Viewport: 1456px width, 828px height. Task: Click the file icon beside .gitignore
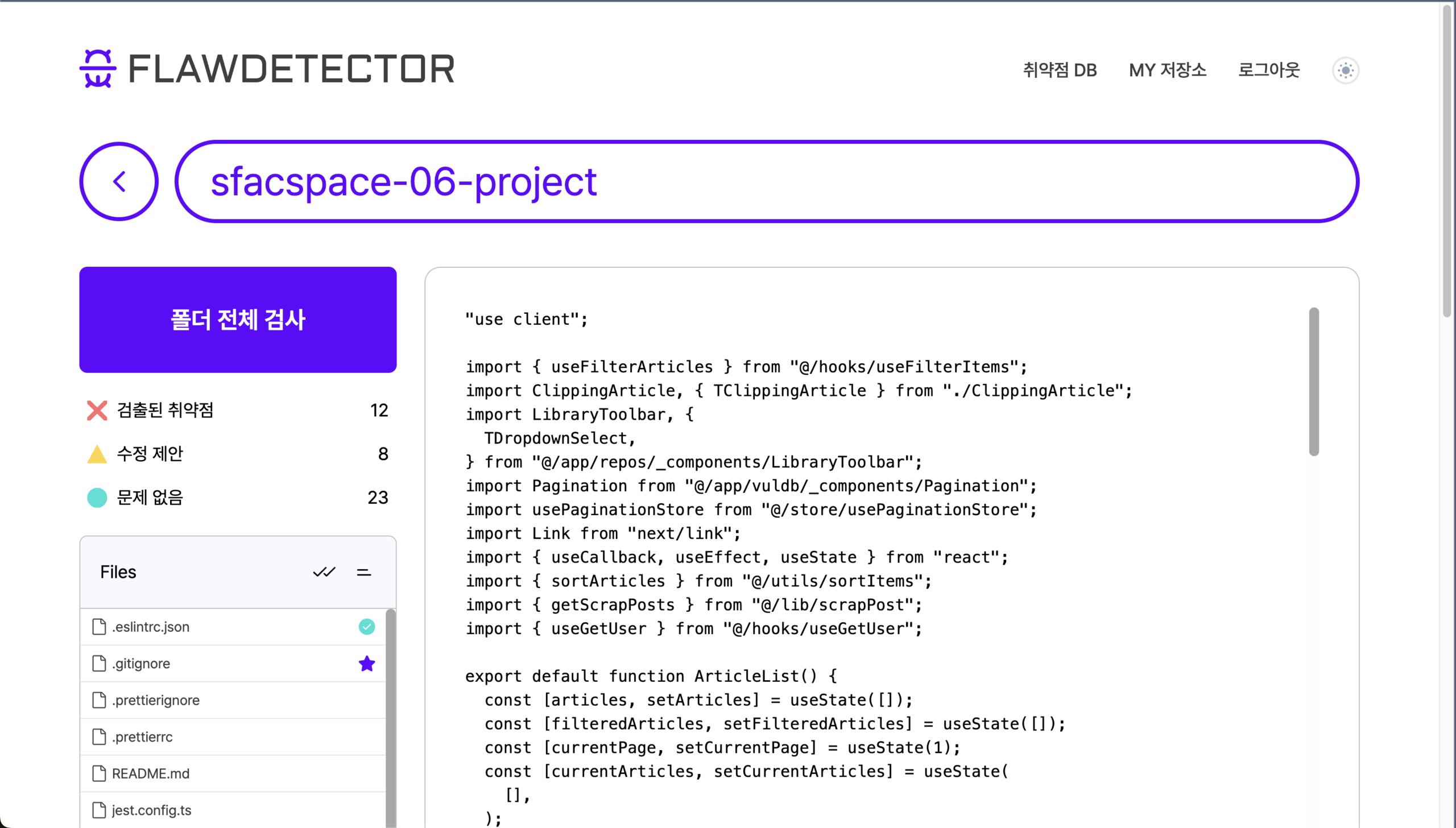click(99, 664)
